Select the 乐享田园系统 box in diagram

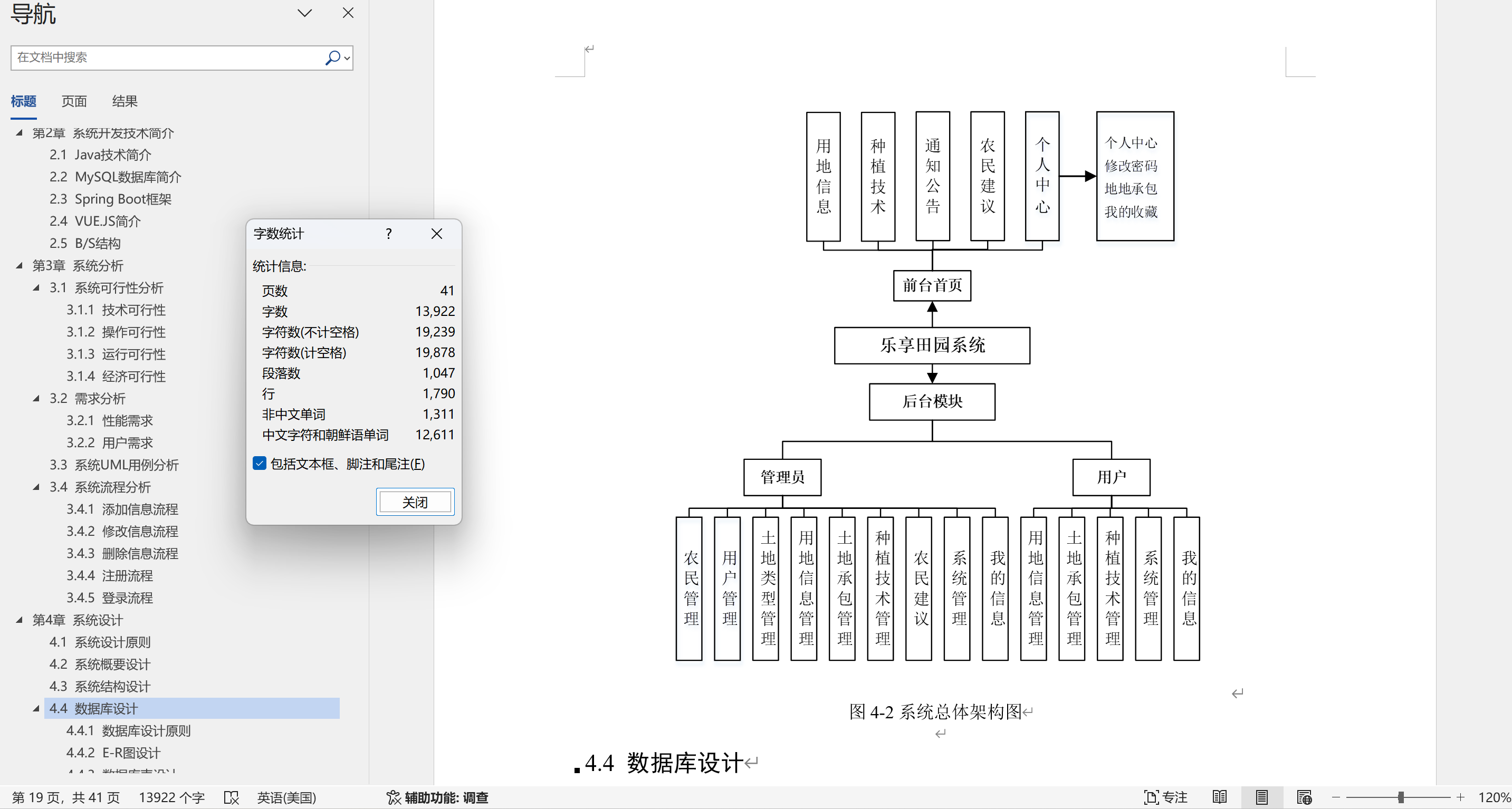[932, 345]
